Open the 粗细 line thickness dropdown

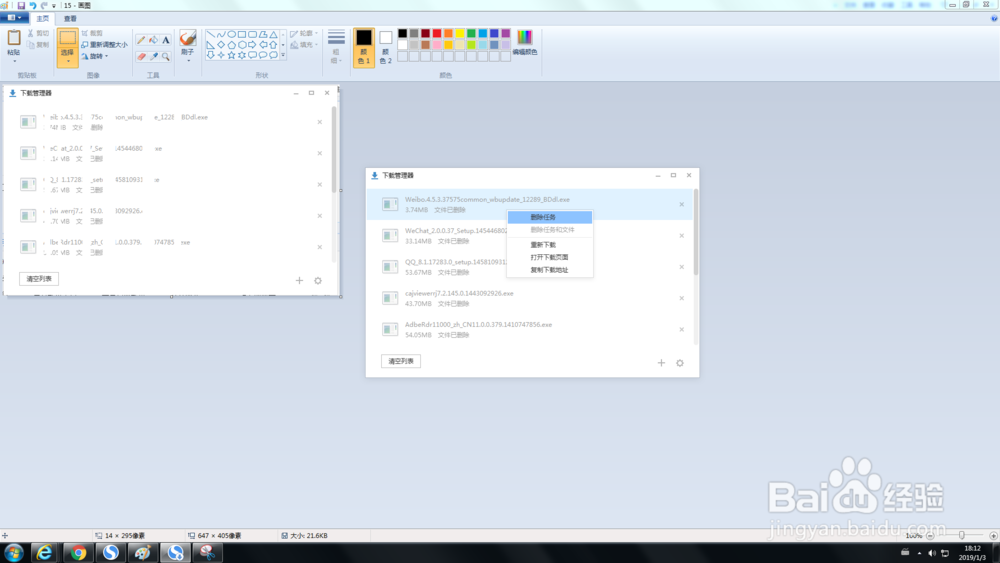click(x=336, y=47)
